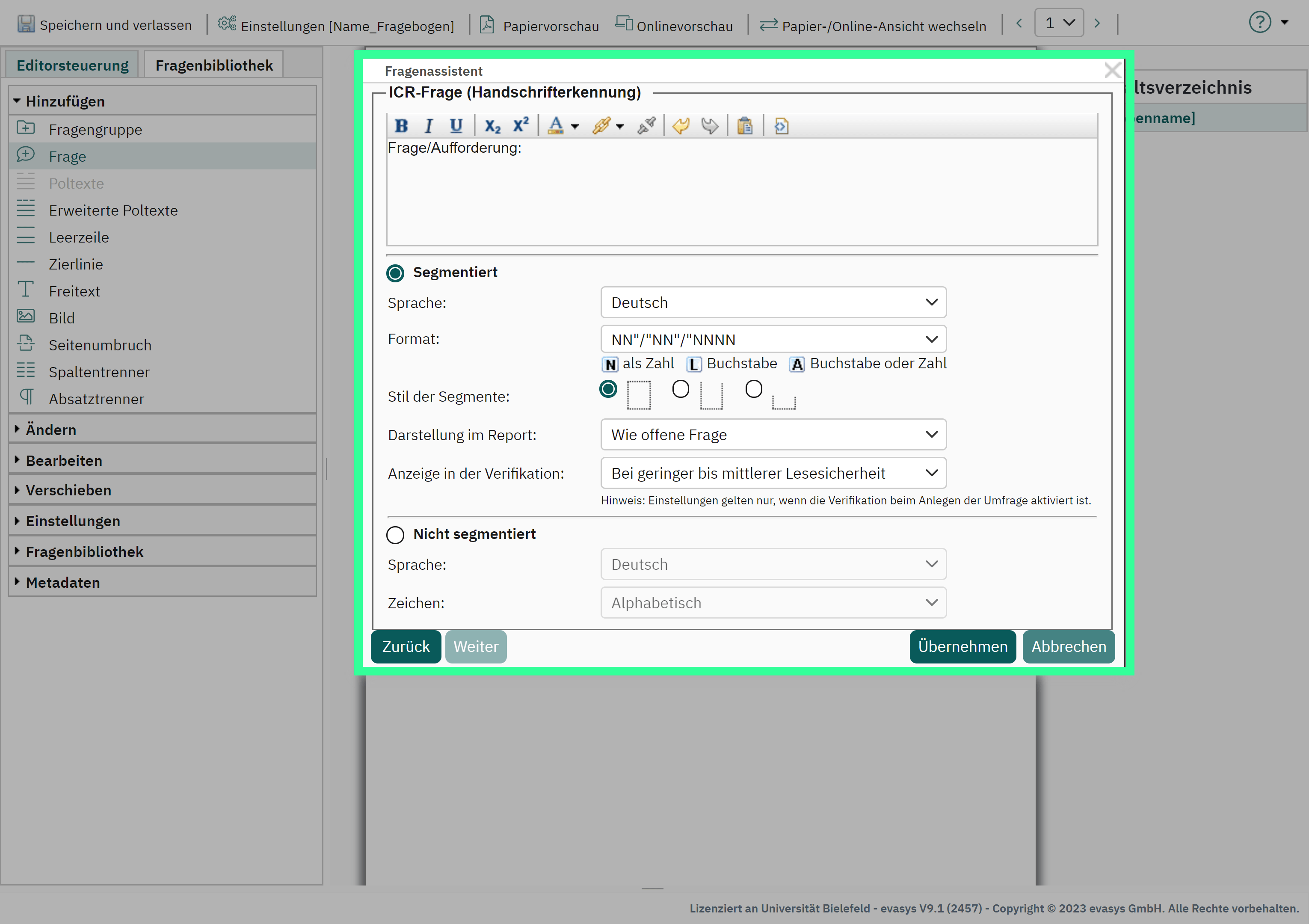Choose the bottom-only bracket segment style
The height and width of the screenshot is (924, 1309).
[754, 389]
